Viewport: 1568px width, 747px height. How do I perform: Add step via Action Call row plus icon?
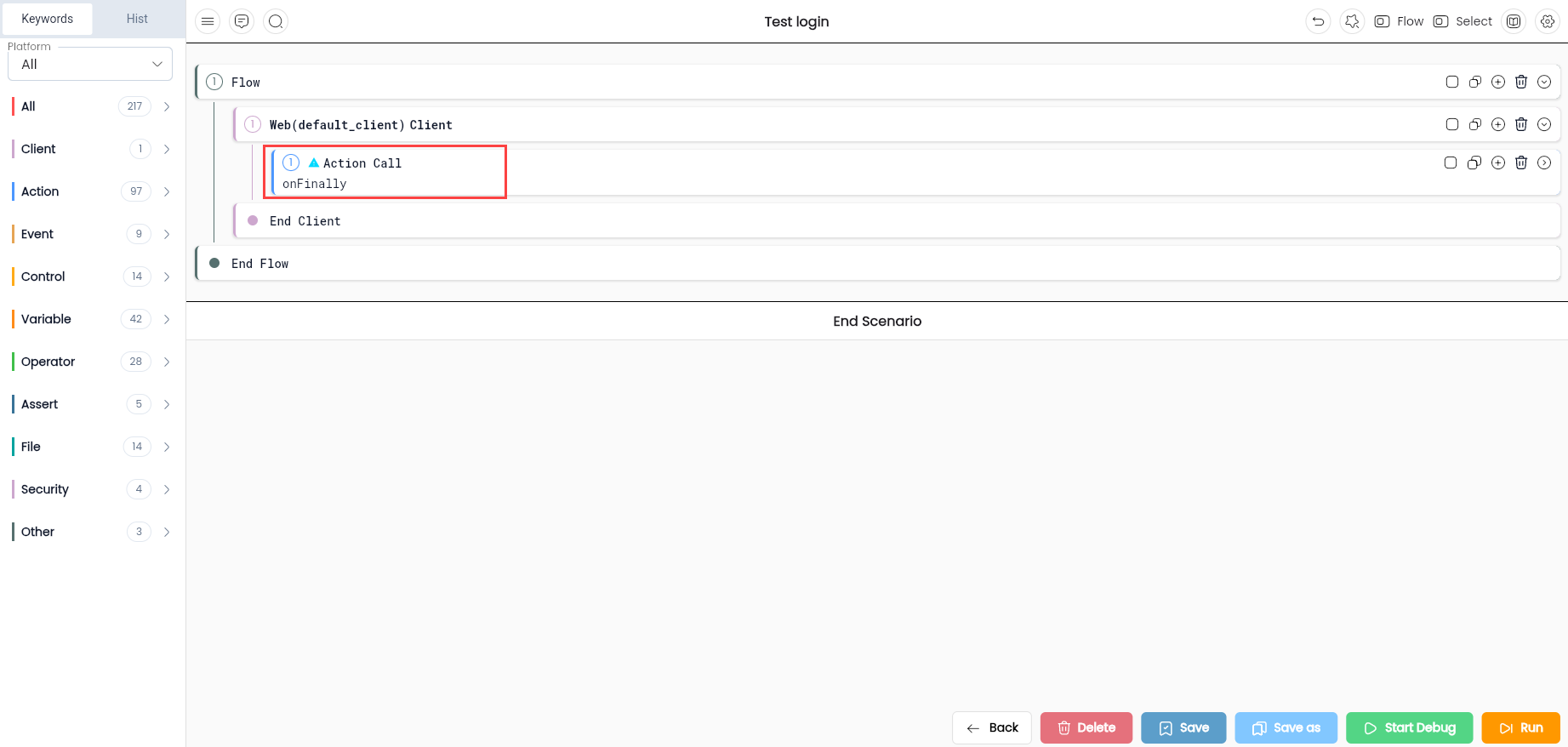point(1498,163)
